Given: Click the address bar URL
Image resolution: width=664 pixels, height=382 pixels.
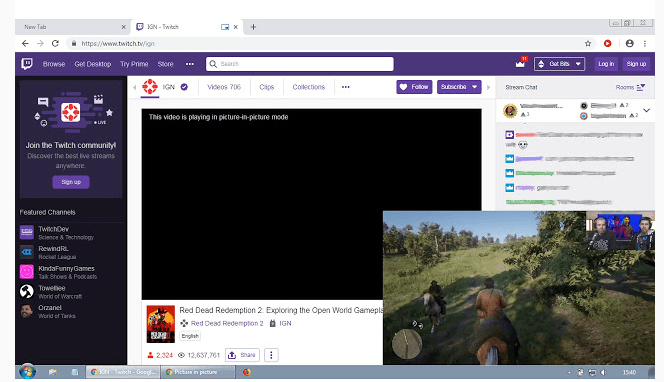Looking at the screenshot, I should tap(118, 43).
